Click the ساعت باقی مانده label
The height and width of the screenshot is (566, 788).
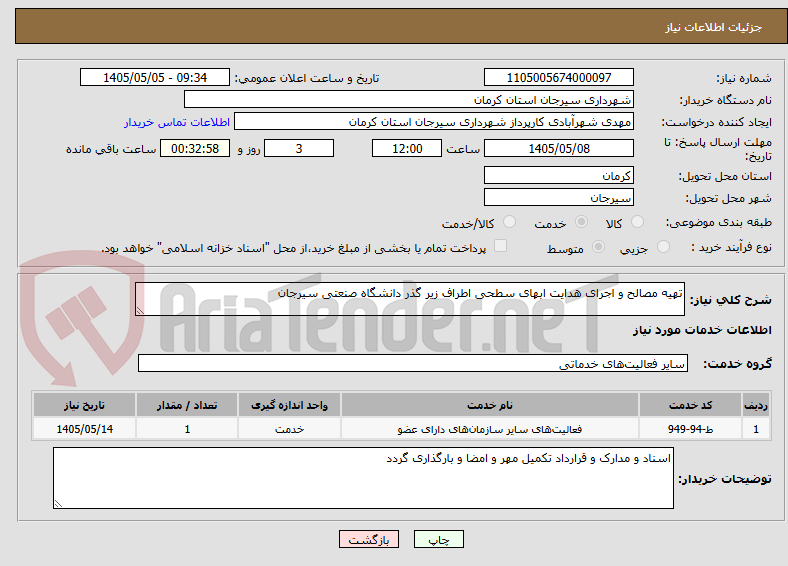click(x=111, y=149)
